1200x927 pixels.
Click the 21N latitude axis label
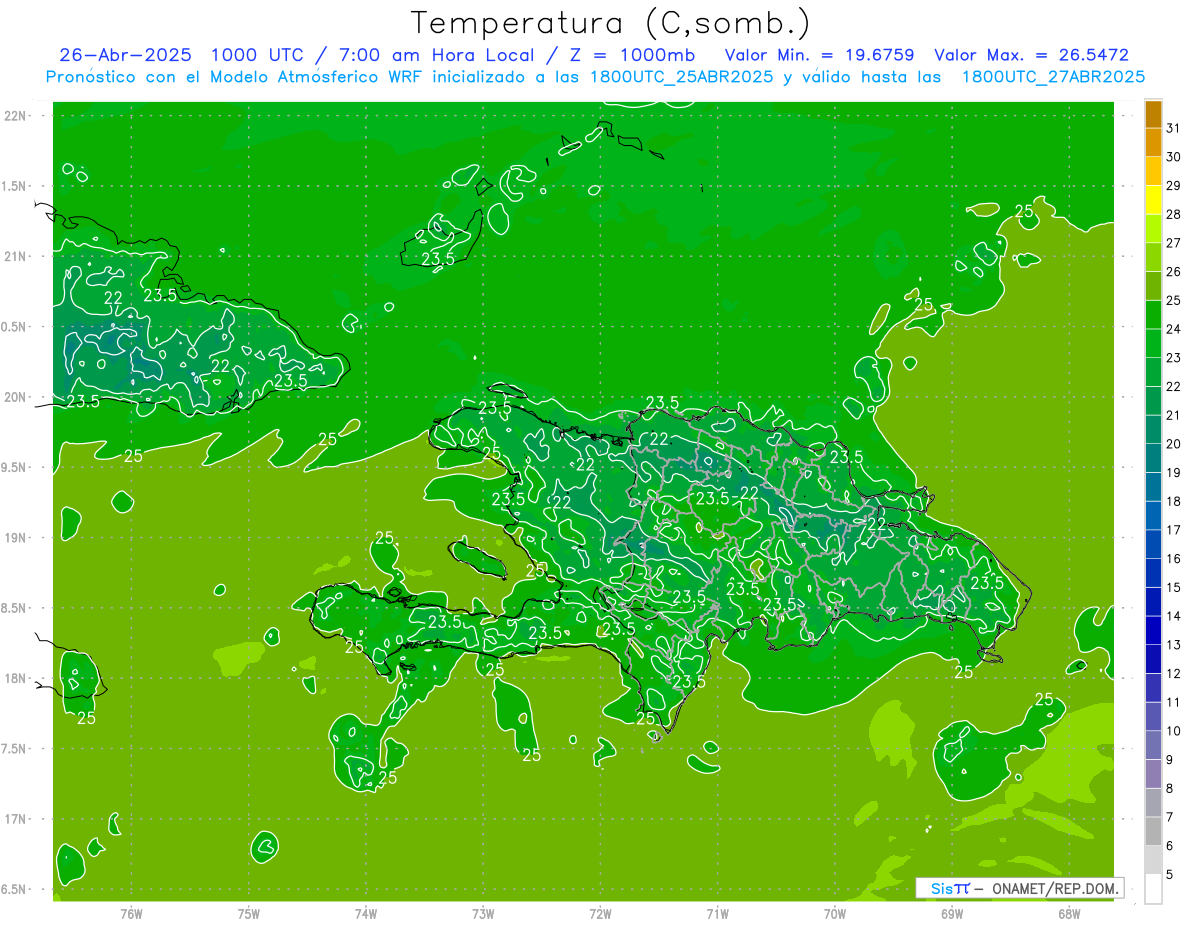(x=15, y=256)
